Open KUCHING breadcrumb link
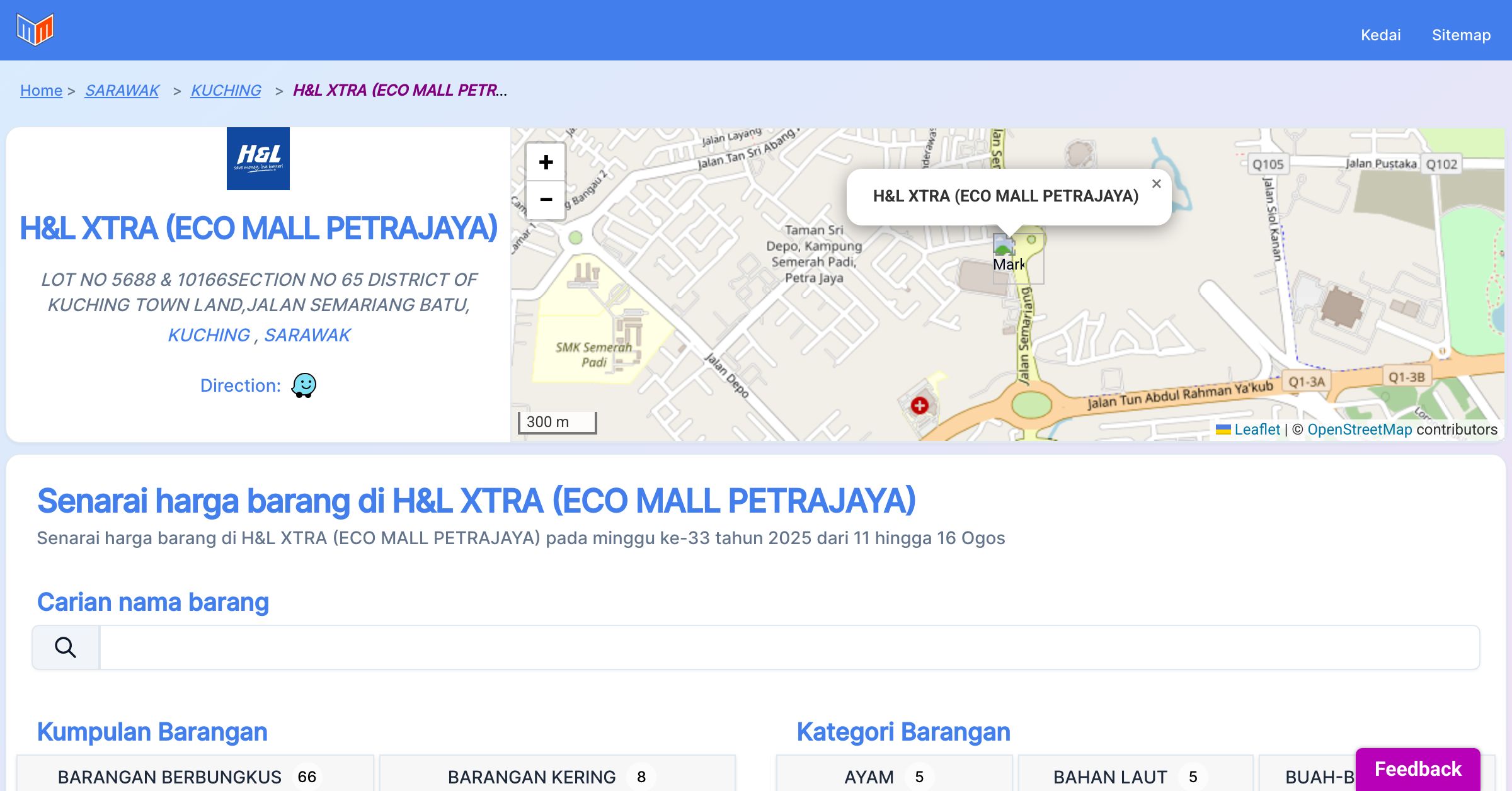Viewport: 1512px width, 791px height. (226, 90)
